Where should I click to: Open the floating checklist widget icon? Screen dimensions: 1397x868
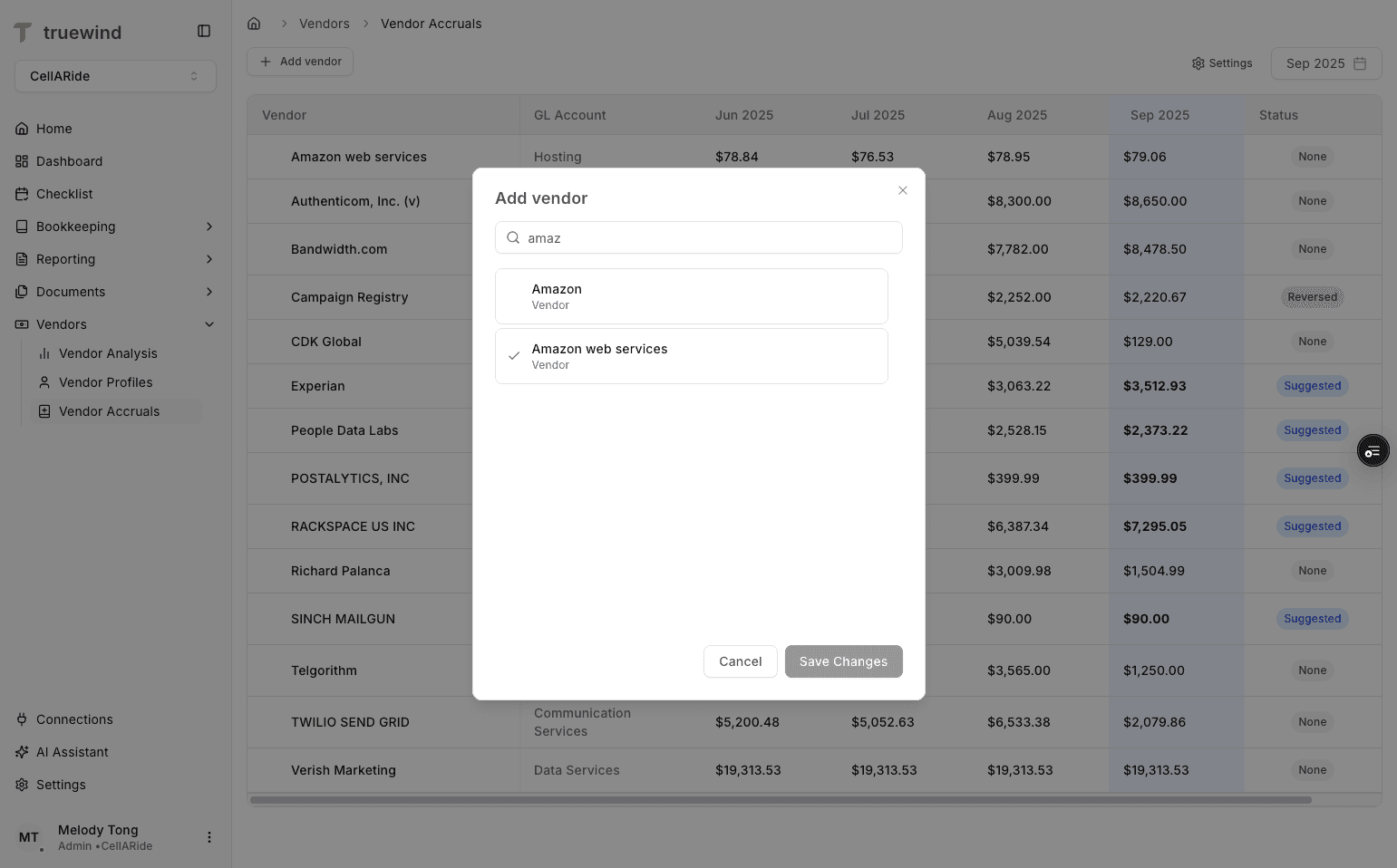coord(1373,450)
